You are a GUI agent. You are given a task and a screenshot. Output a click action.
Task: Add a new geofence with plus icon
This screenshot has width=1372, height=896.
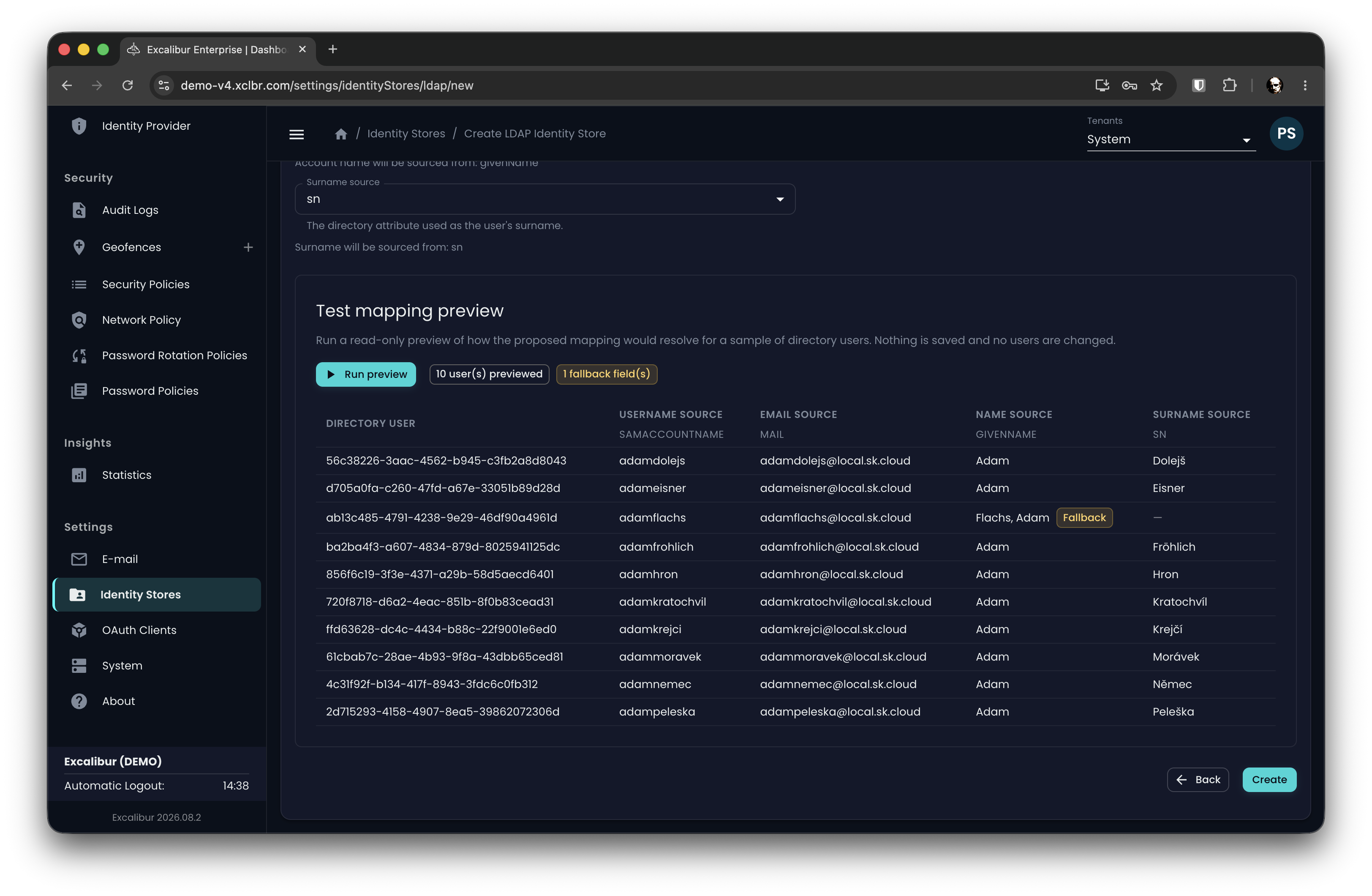[248, 247]
